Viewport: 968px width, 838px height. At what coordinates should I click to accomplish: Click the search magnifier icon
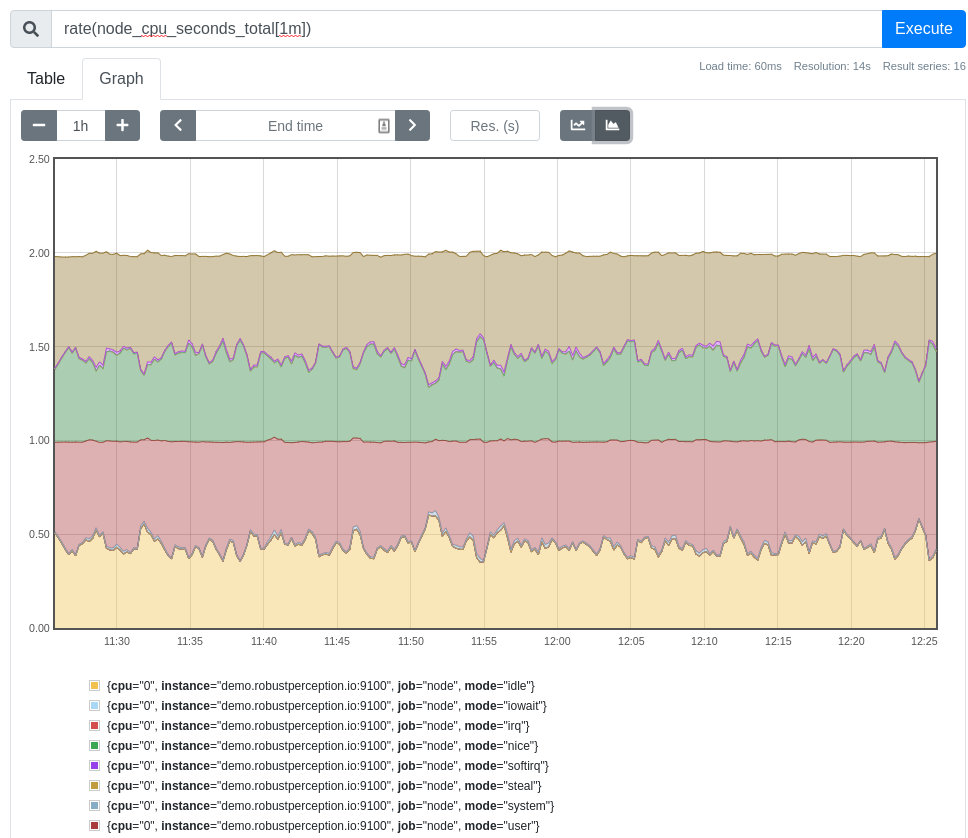click(31, 29)
